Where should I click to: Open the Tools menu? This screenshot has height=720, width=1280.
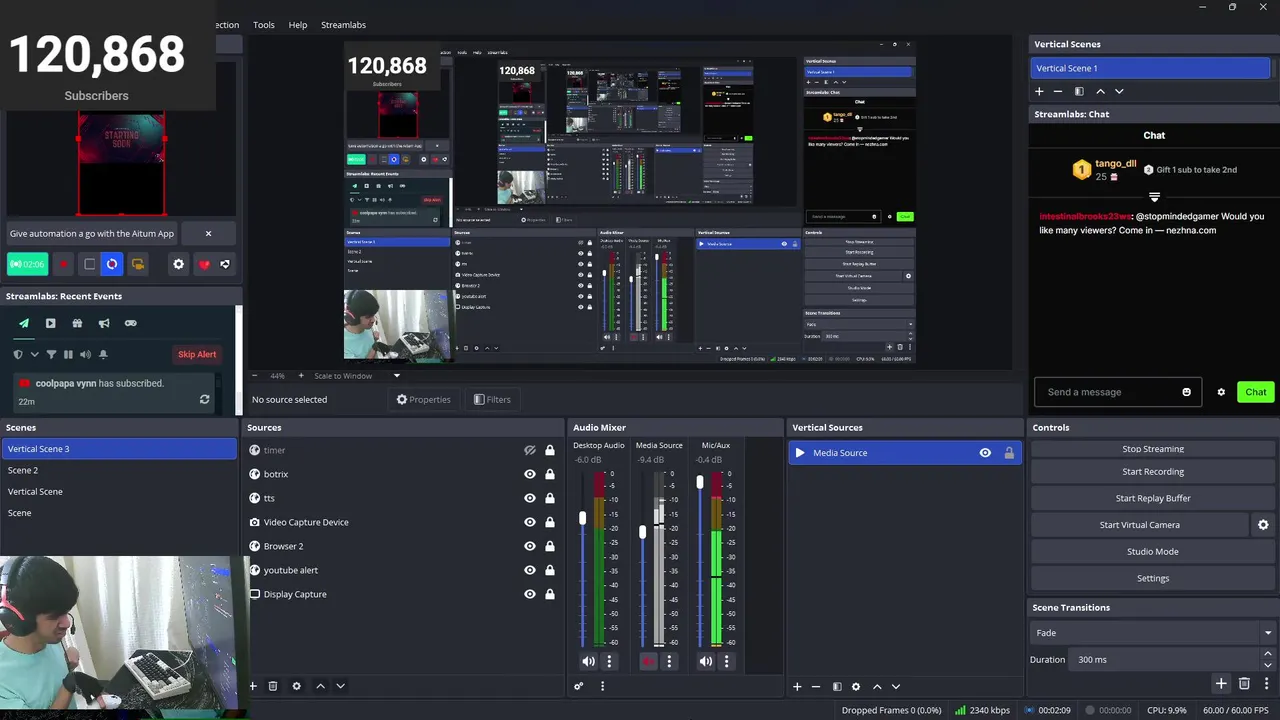tap(264, 25)
